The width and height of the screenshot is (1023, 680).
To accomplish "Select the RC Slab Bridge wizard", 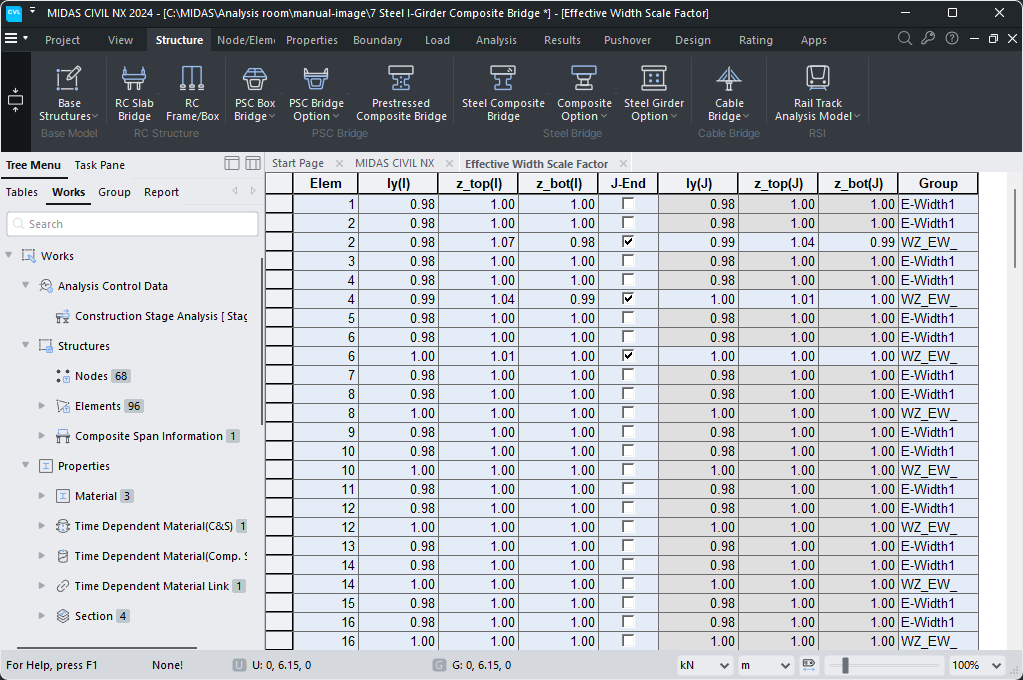I will [x=134, y=90].
